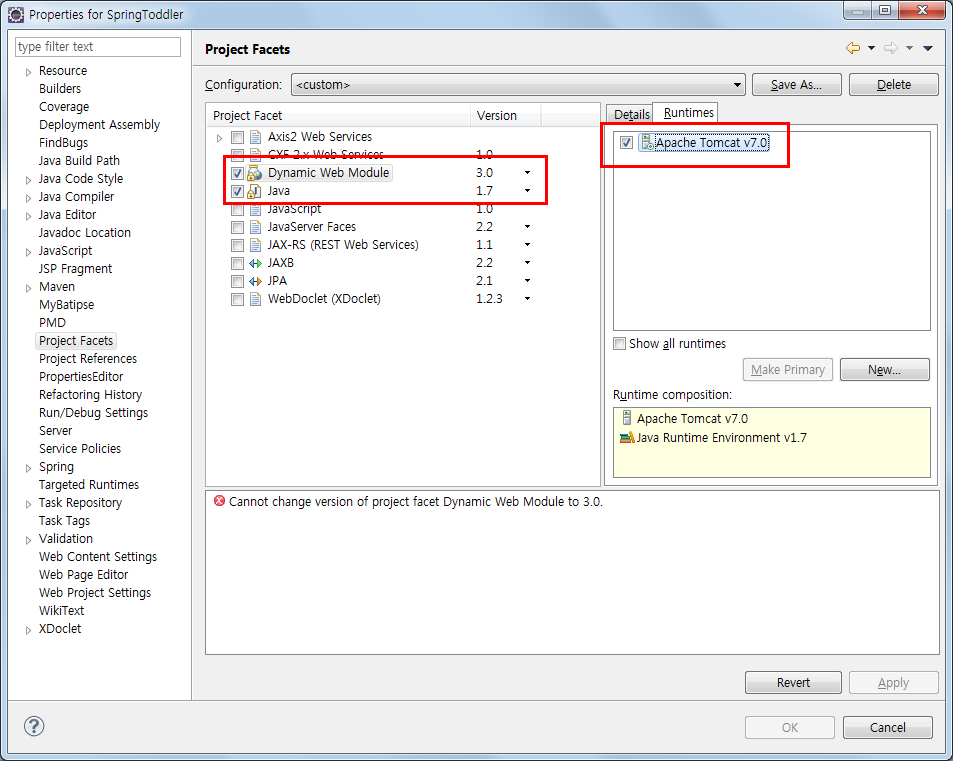Click the JavaServer Faces document icon
The height and width of the screenshot is (761, 953).
256,227
